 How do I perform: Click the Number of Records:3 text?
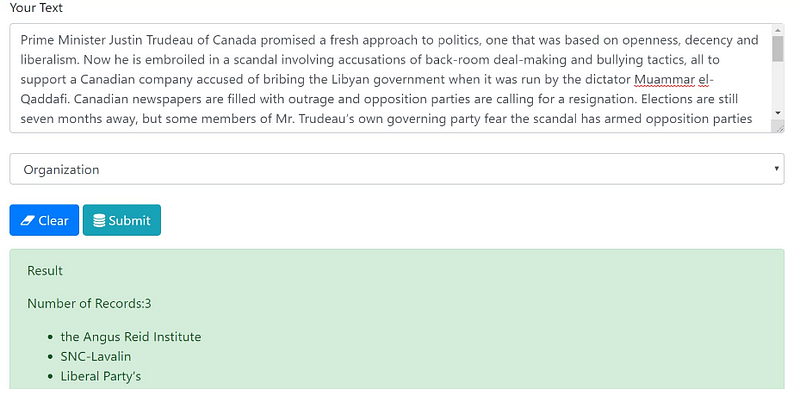click(x=89, y=304)
